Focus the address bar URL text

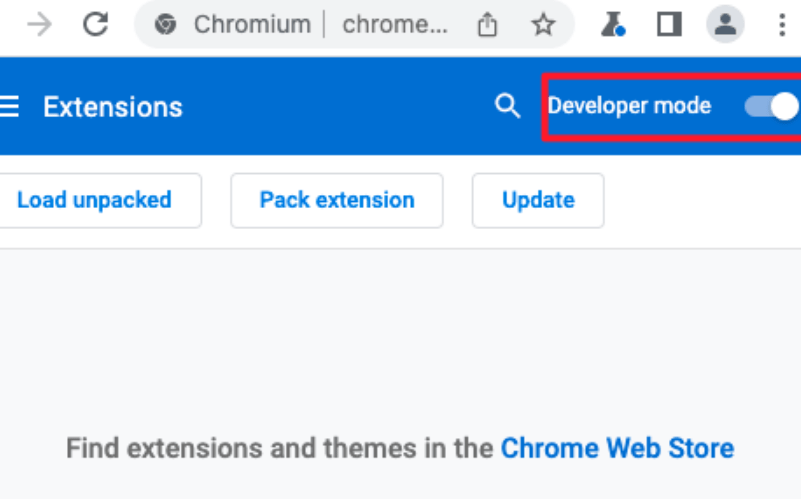click(395, 25)
